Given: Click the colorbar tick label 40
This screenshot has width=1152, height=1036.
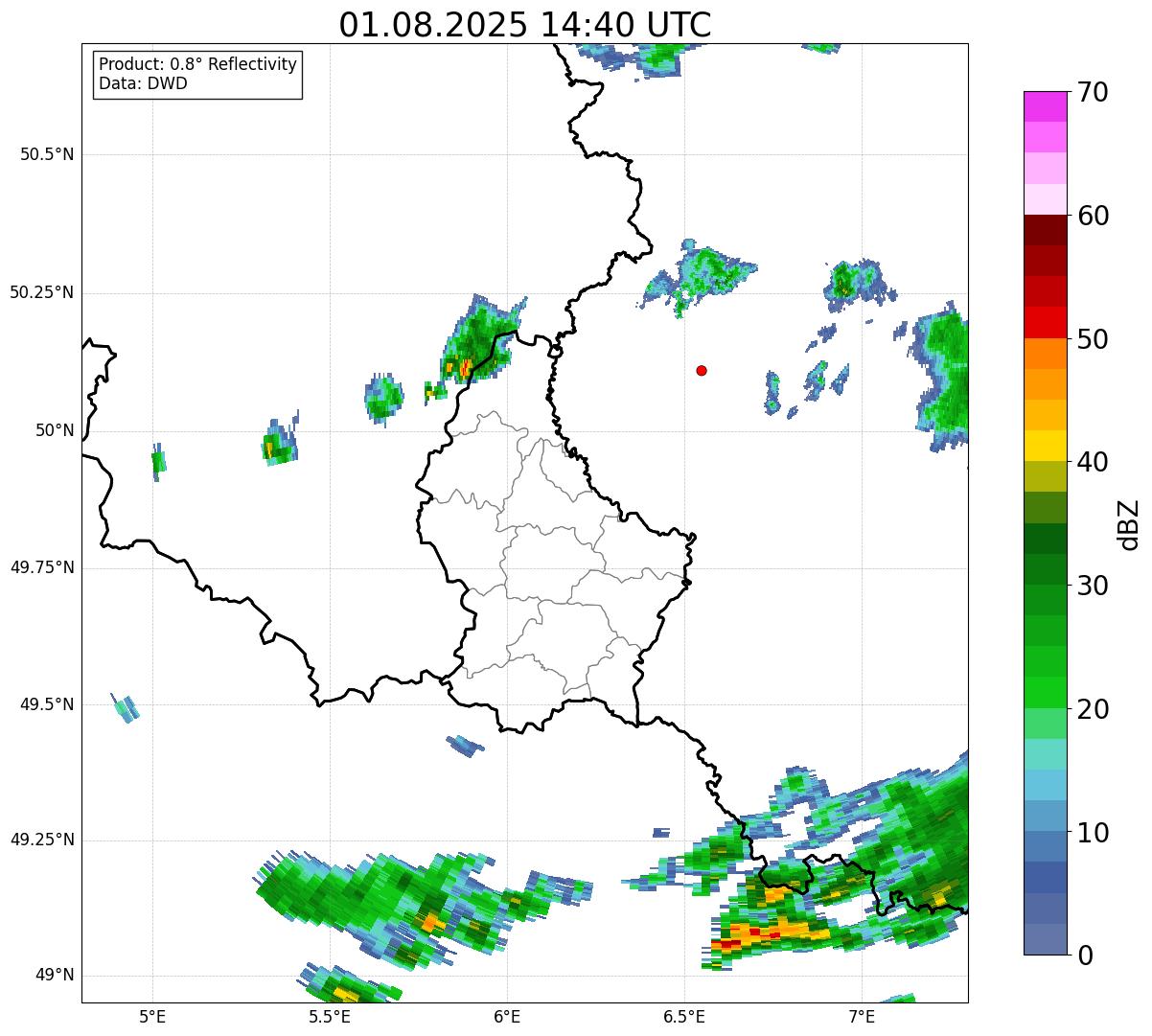Looking at the screenshot, I should [1093, 462].
